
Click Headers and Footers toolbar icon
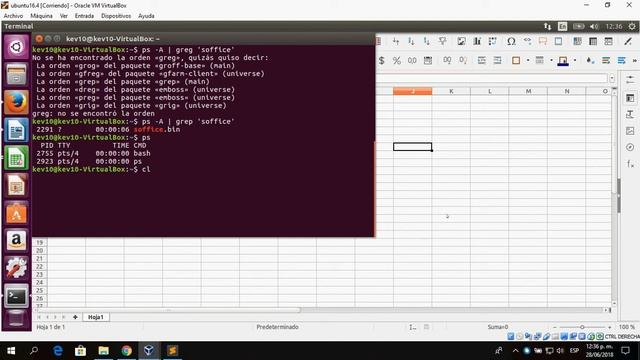tap(558, 41)
